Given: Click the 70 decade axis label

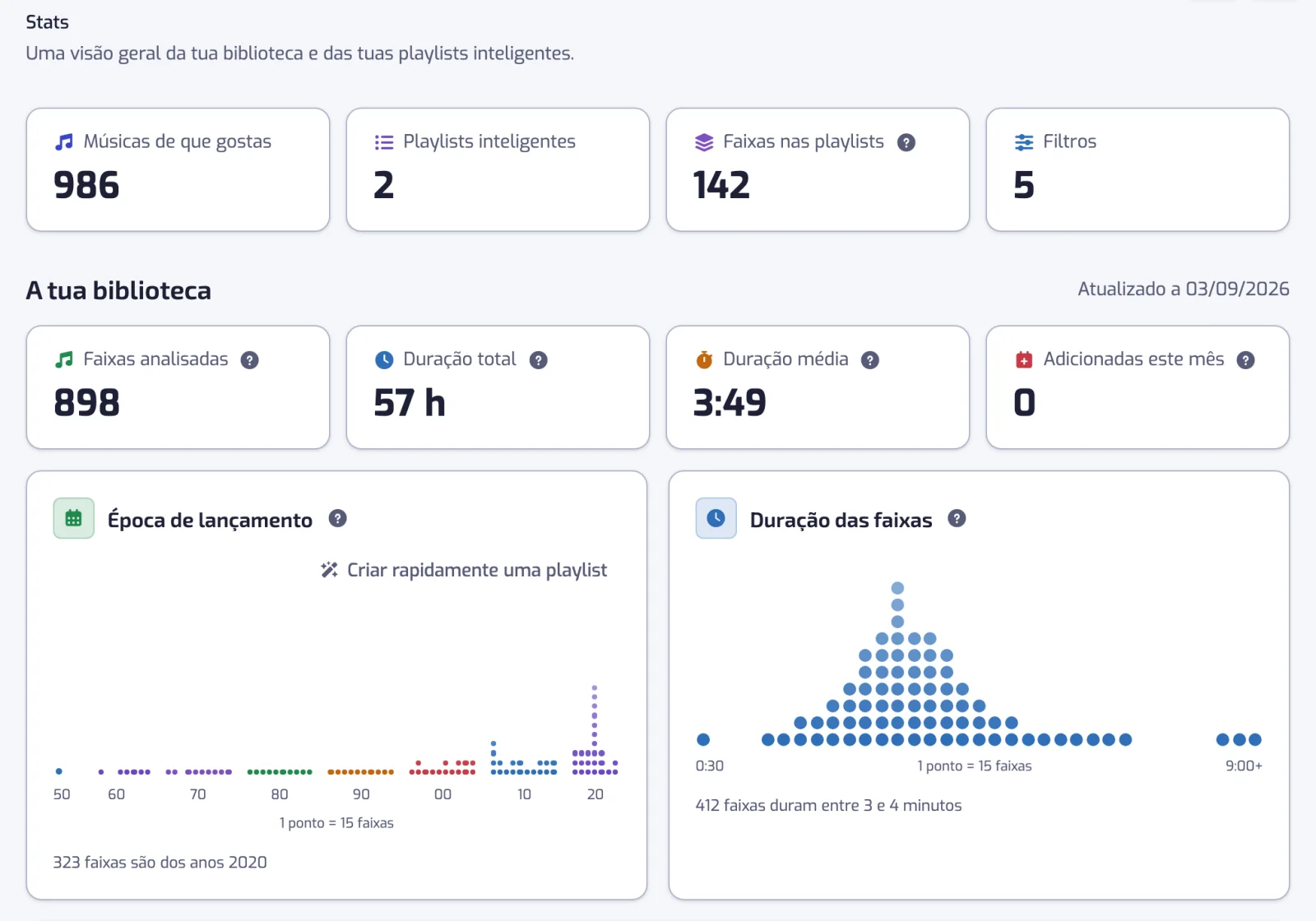Looking at the screenshot, I should pyautogui.click(x=198, y=794).
